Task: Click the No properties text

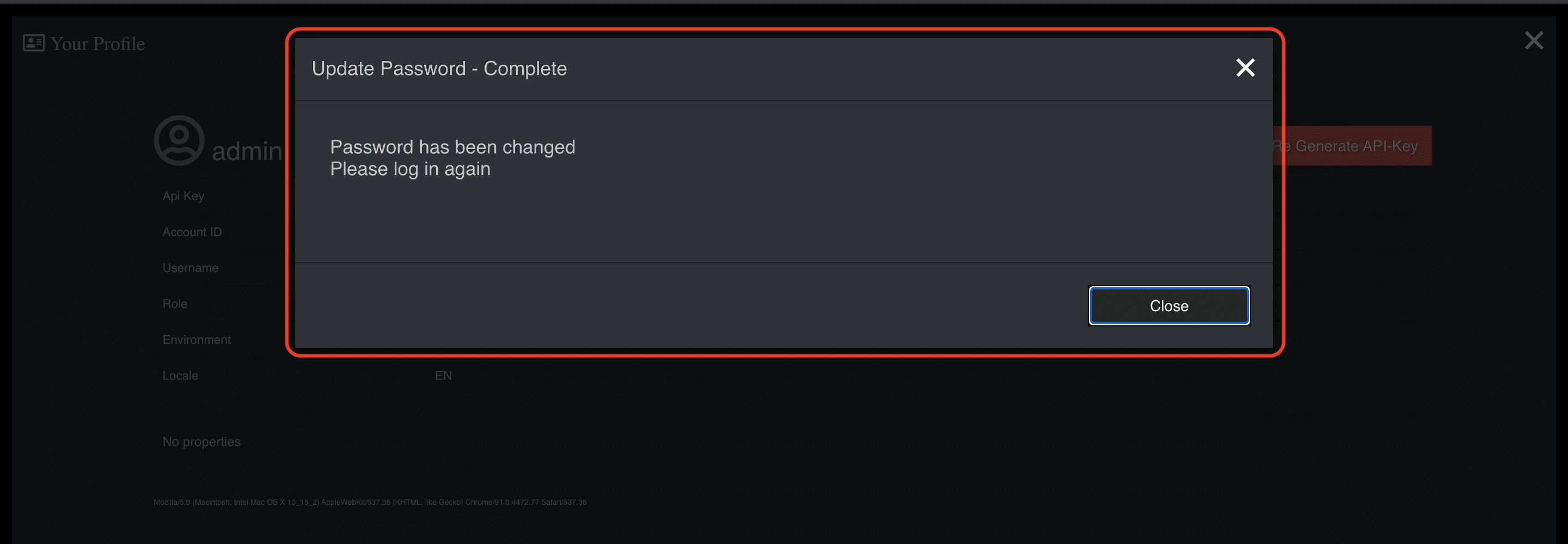Action: (201, 442)
